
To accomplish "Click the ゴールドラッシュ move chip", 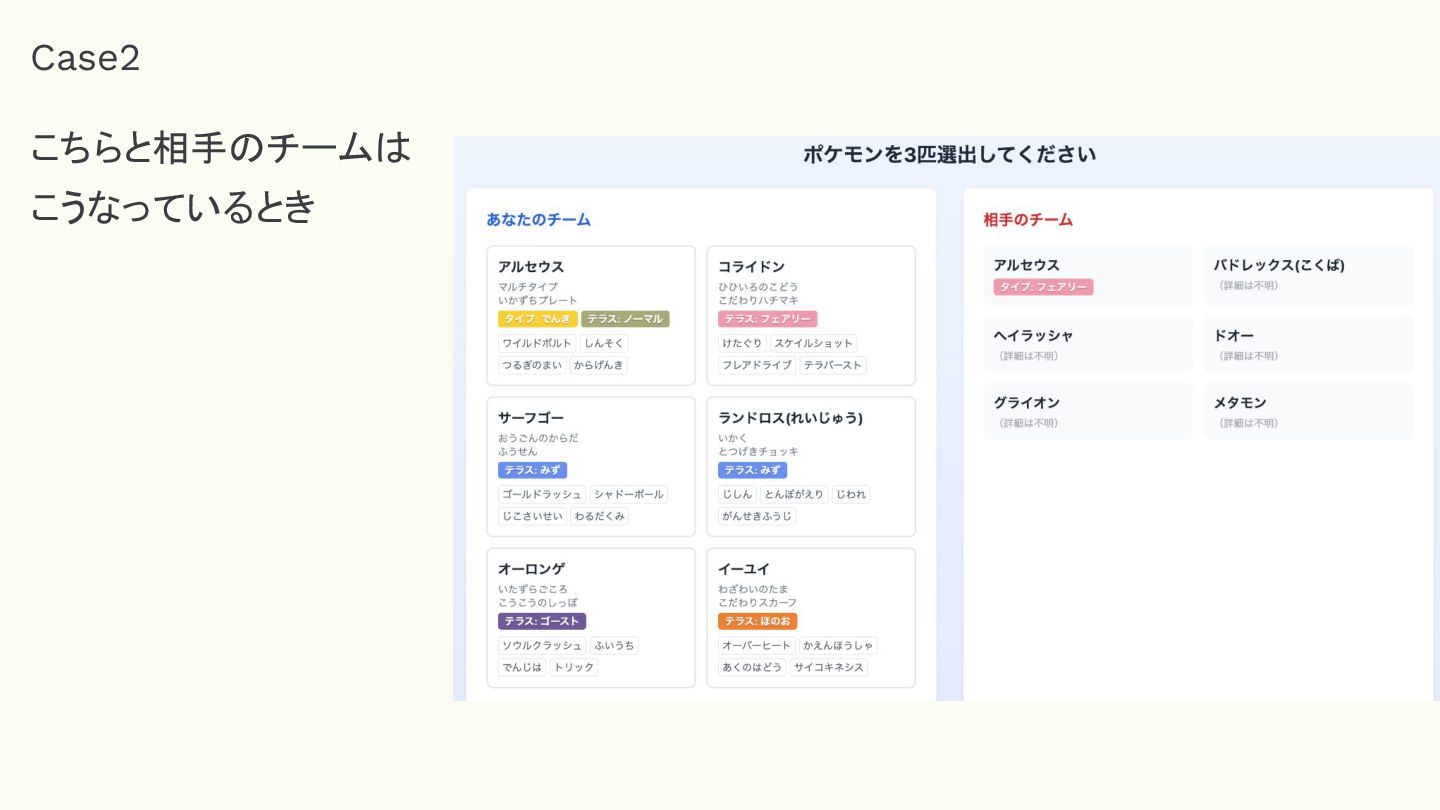I will [542, 494].
